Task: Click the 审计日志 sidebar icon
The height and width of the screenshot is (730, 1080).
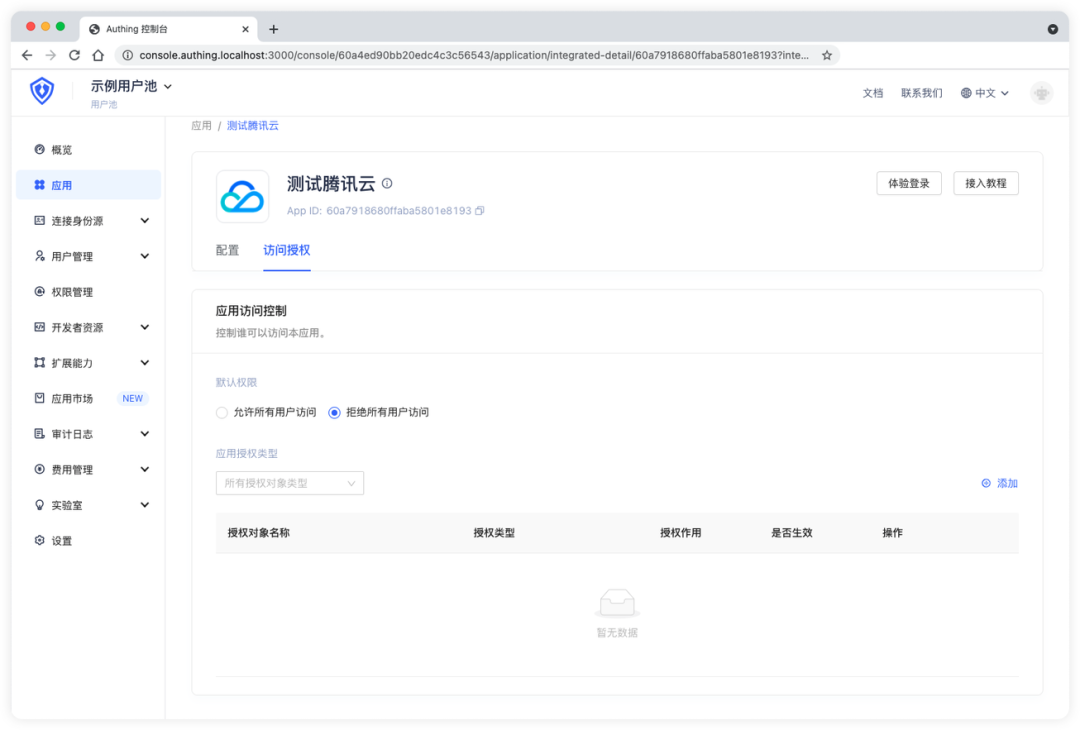Action: coord(39,434)
